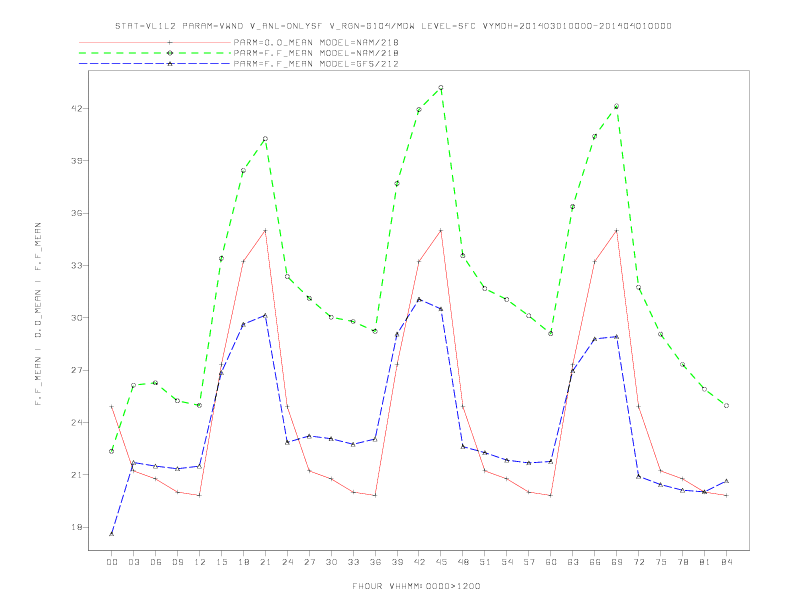The image size is (792, 612).
Task: Click the x-axis label FHOUR VHHMM=0000>1200
Action: (416, 586)
